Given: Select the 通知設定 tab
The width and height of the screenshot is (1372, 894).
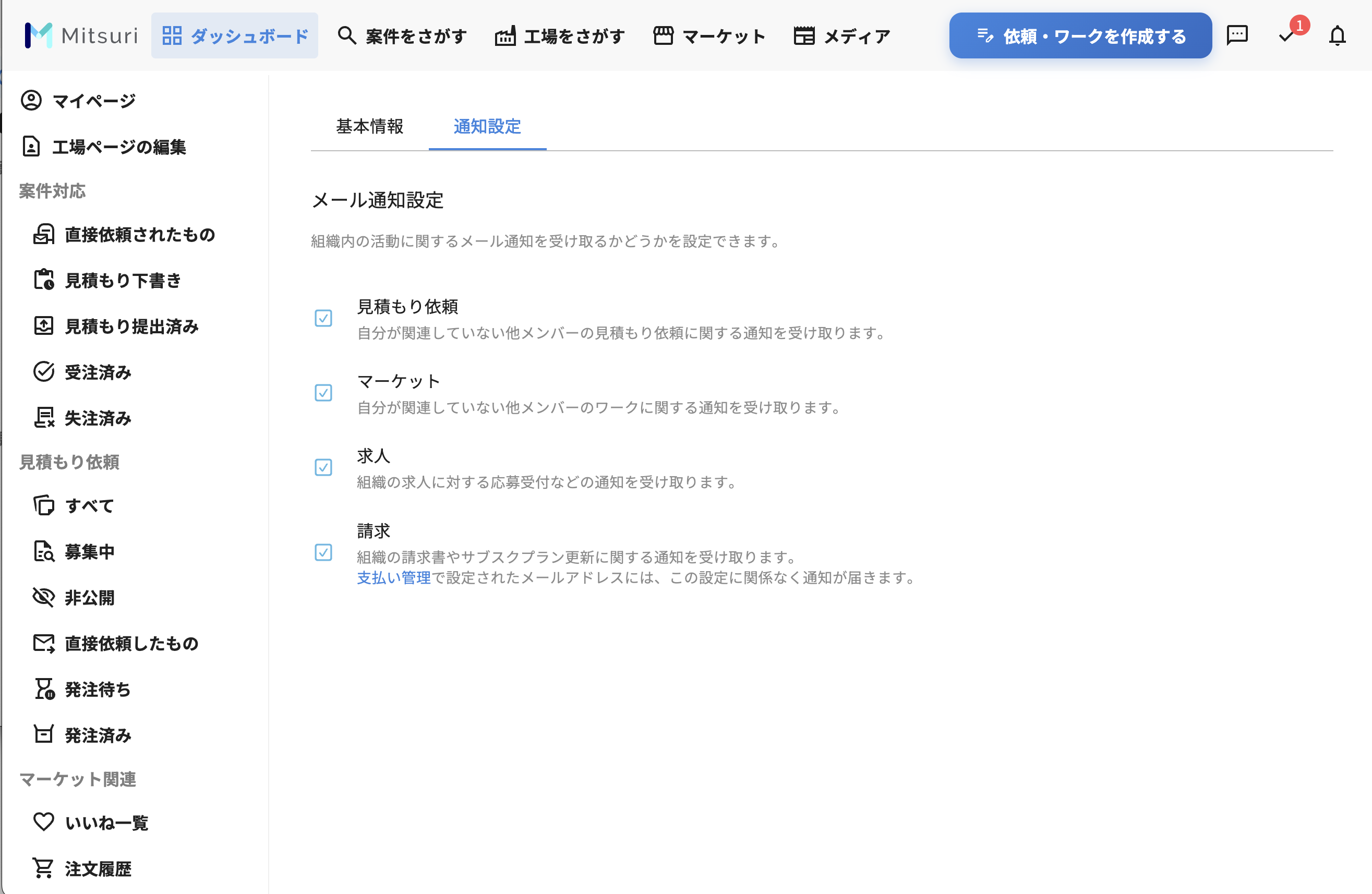Looking at the screenshot, I should click(488, 126).
